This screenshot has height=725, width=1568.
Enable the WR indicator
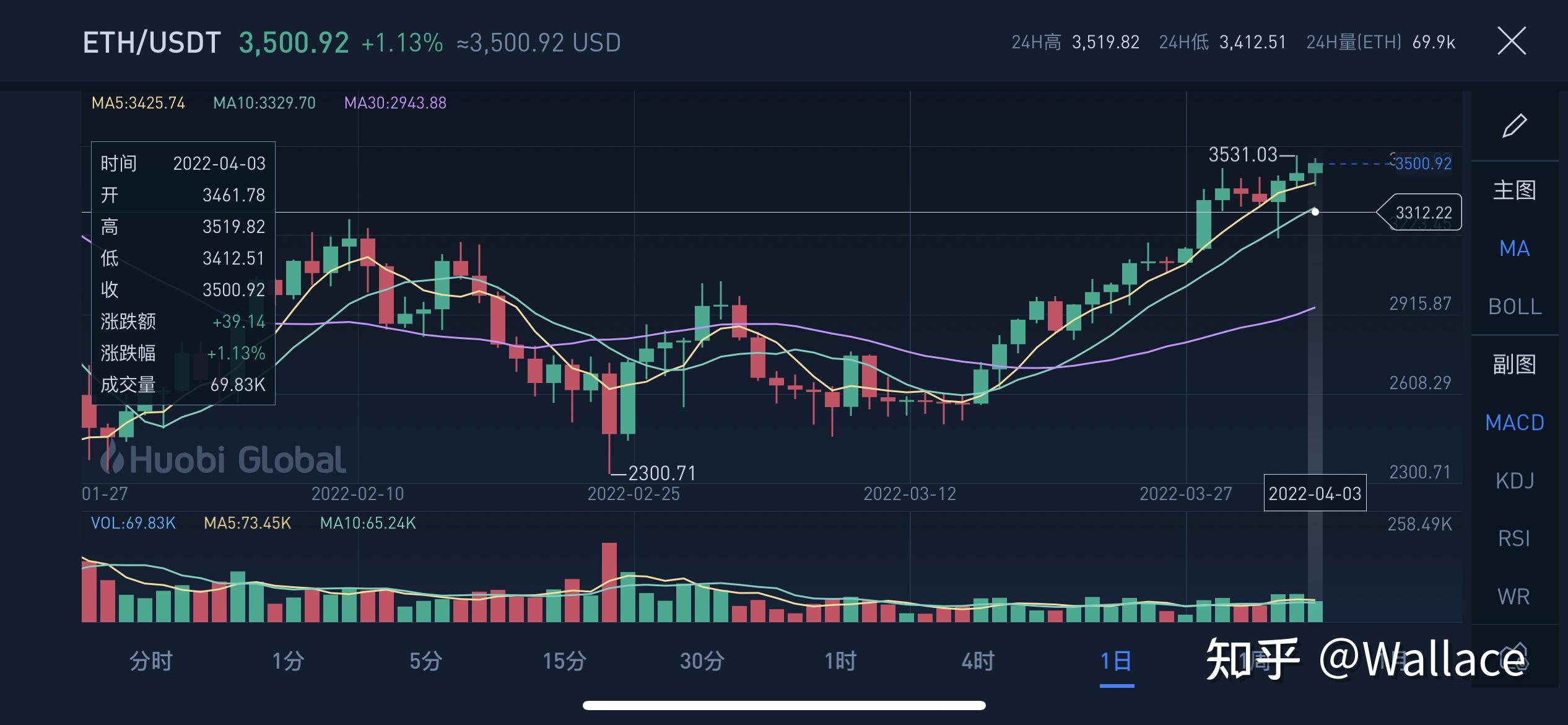pos(1514,595)
